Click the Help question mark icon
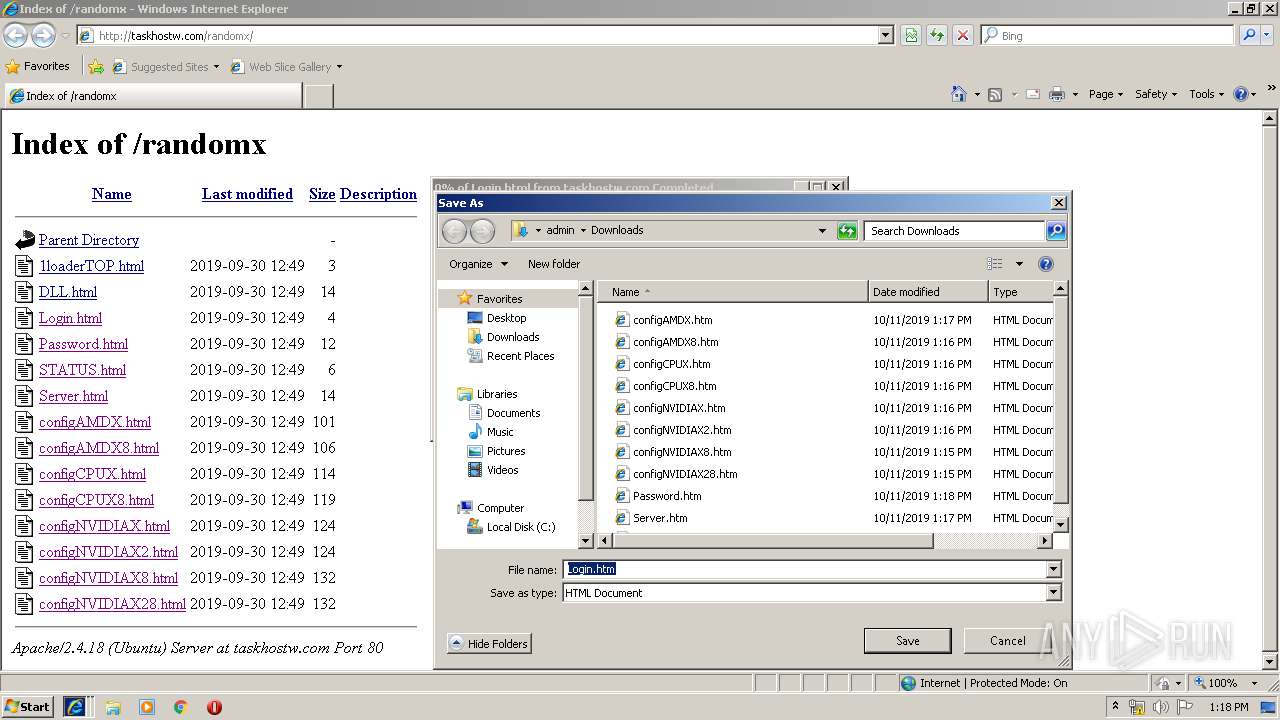This screenshot has height=720, width=1280. (1240, 94)
